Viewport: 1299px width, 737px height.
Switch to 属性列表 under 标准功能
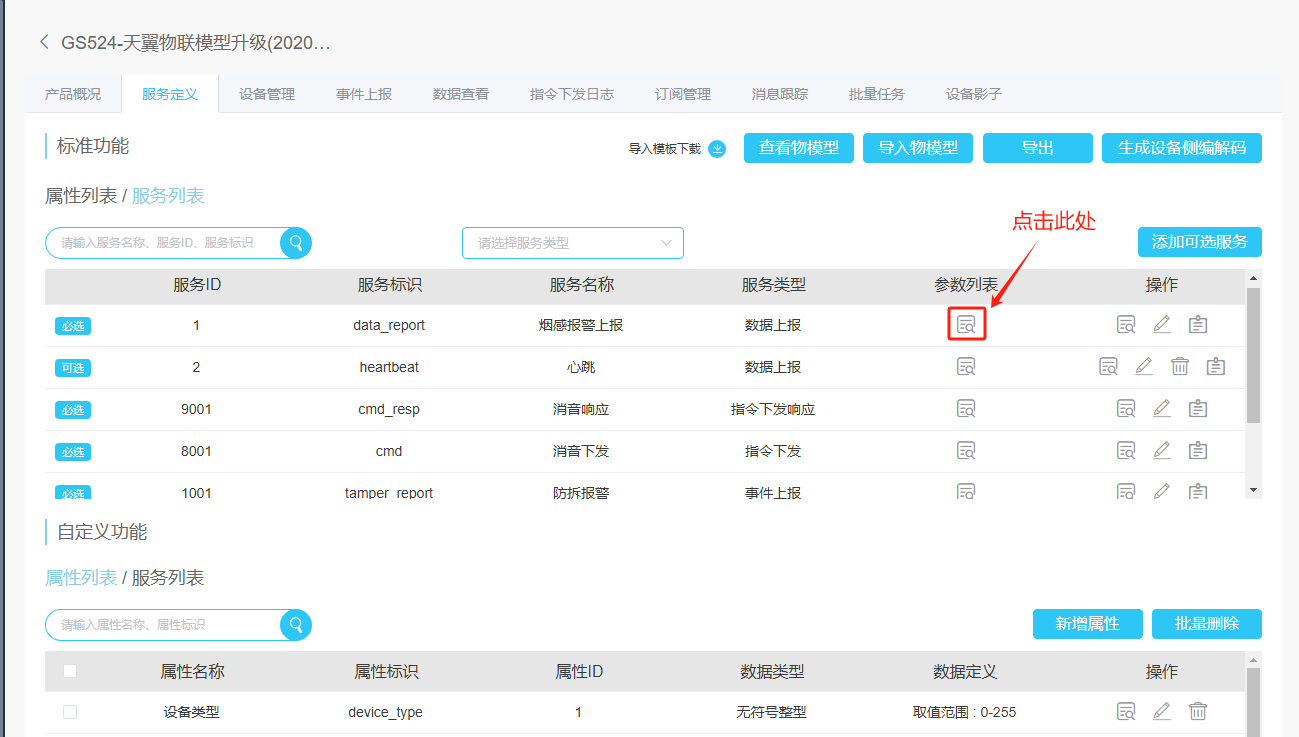click(x=80, y=196)
